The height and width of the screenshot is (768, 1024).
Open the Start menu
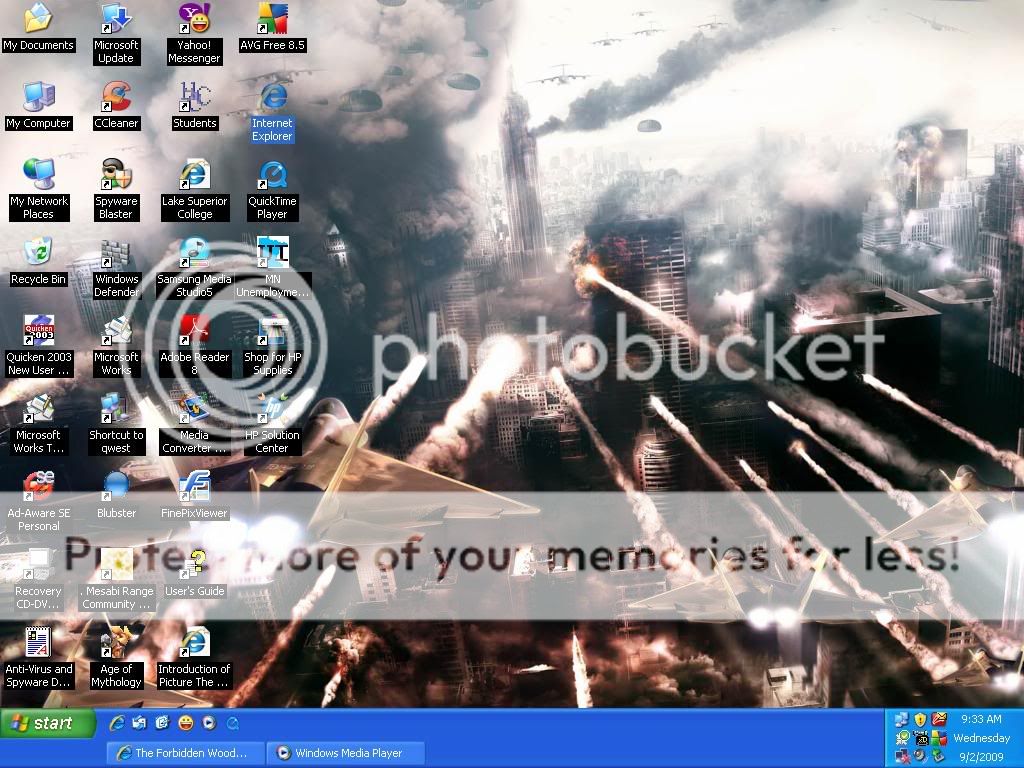[x=48, y=723]
